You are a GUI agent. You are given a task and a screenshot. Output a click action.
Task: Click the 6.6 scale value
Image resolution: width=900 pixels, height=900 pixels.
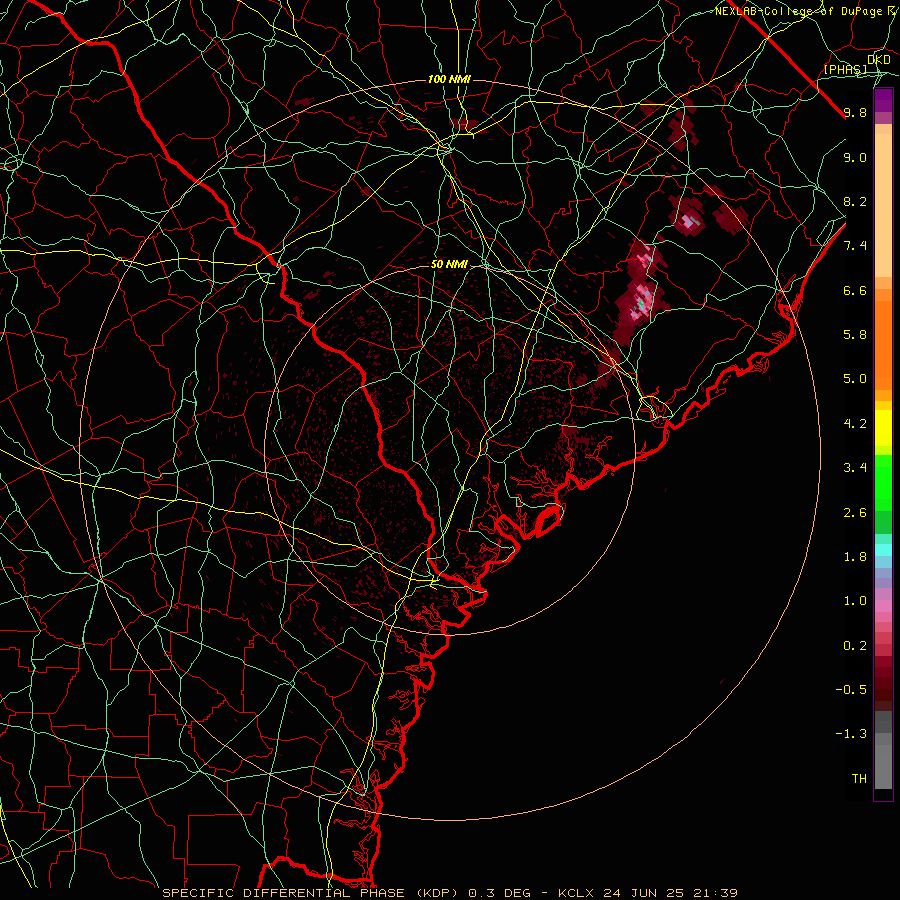point(855,290)
